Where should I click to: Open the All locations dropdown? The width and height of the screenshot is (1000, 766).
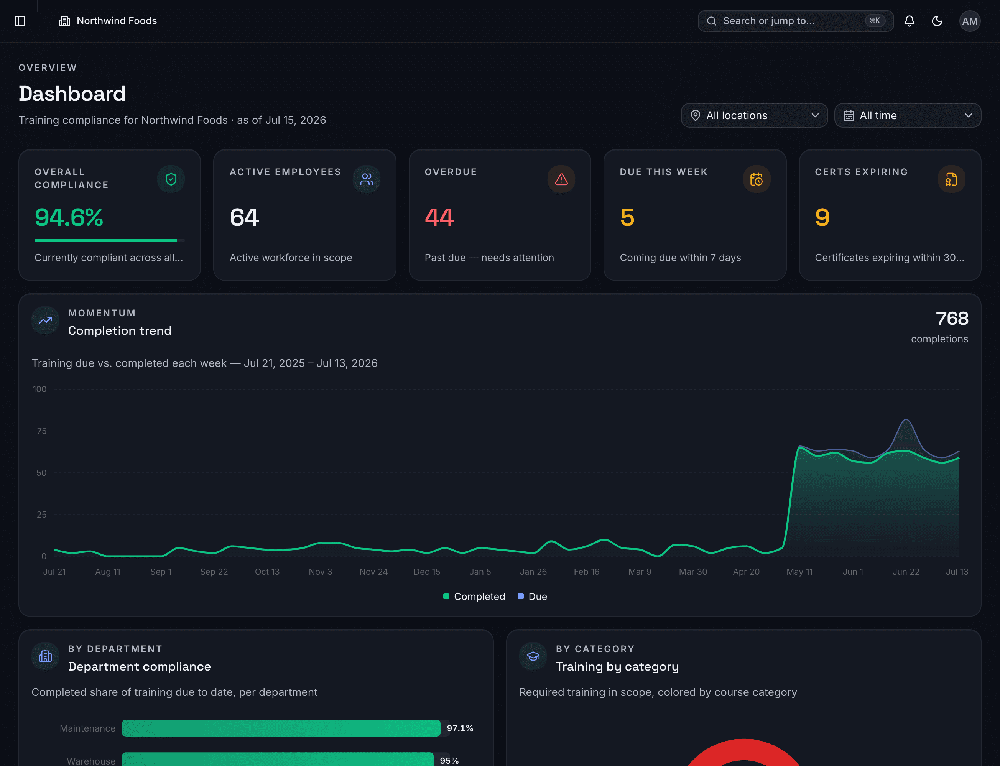coord(754,115)
